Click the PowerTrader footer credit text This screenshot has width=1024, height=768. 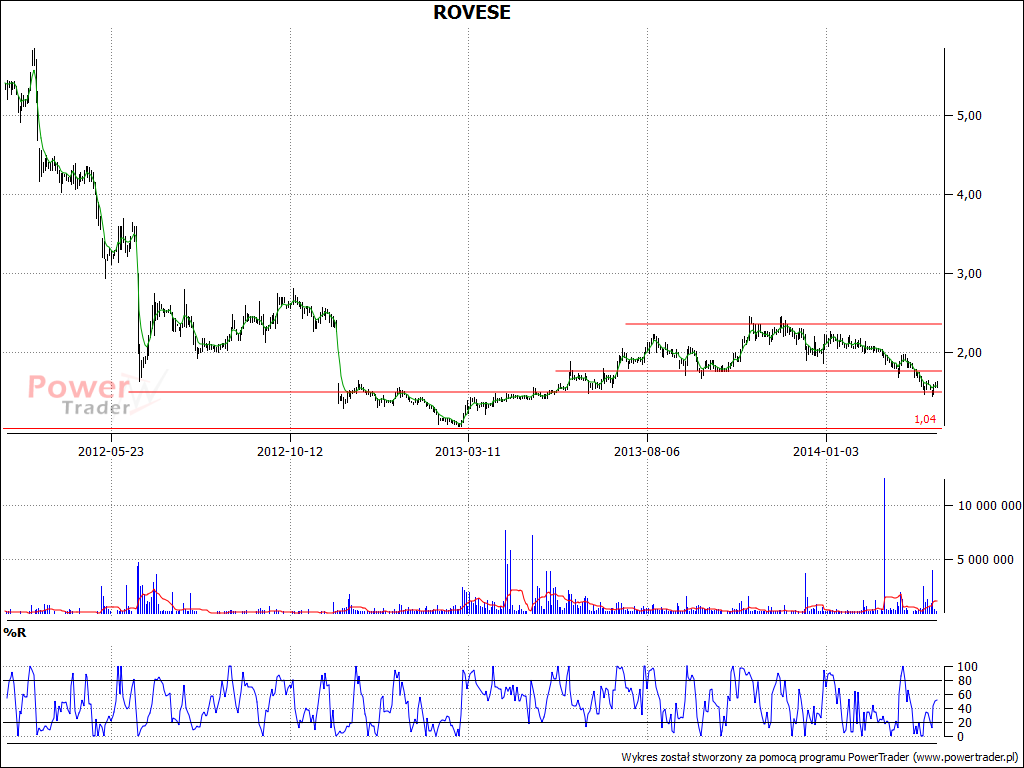coord(820,757)
